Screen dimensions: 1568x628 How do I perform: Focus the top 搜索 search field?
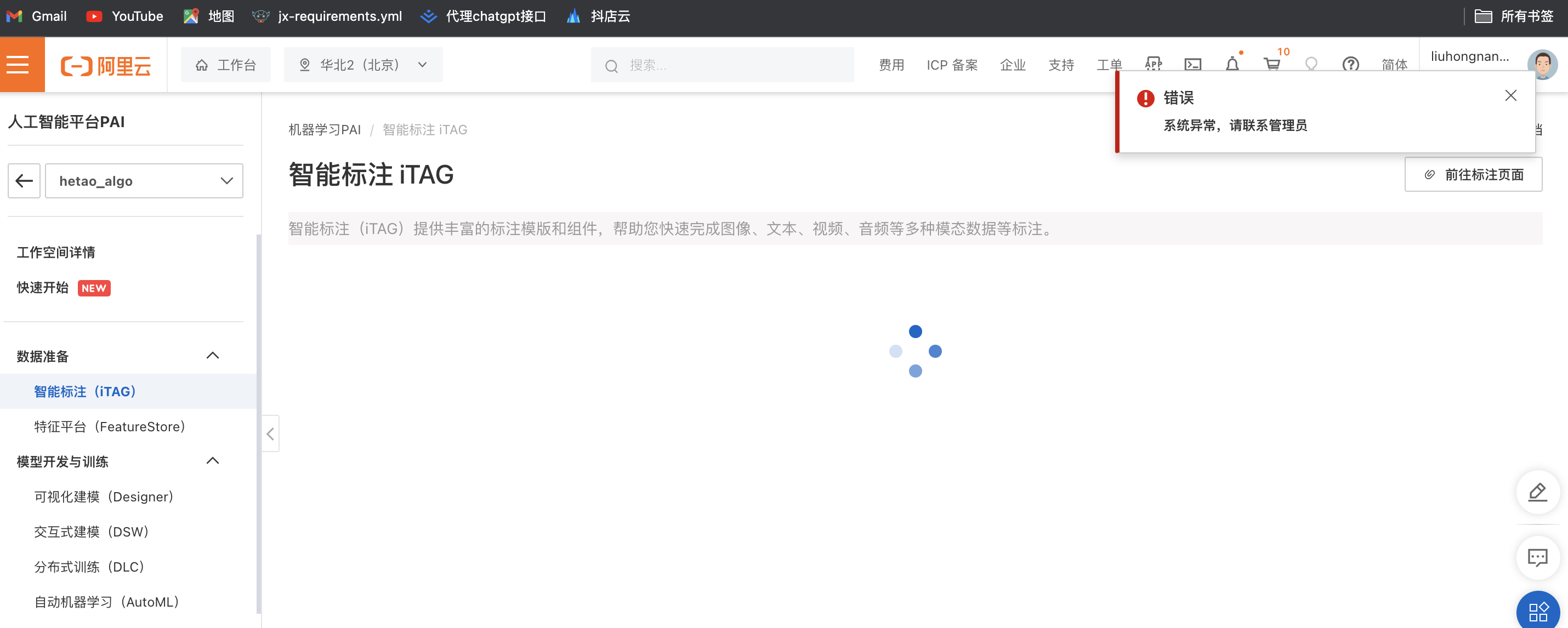tap(722, 65)
